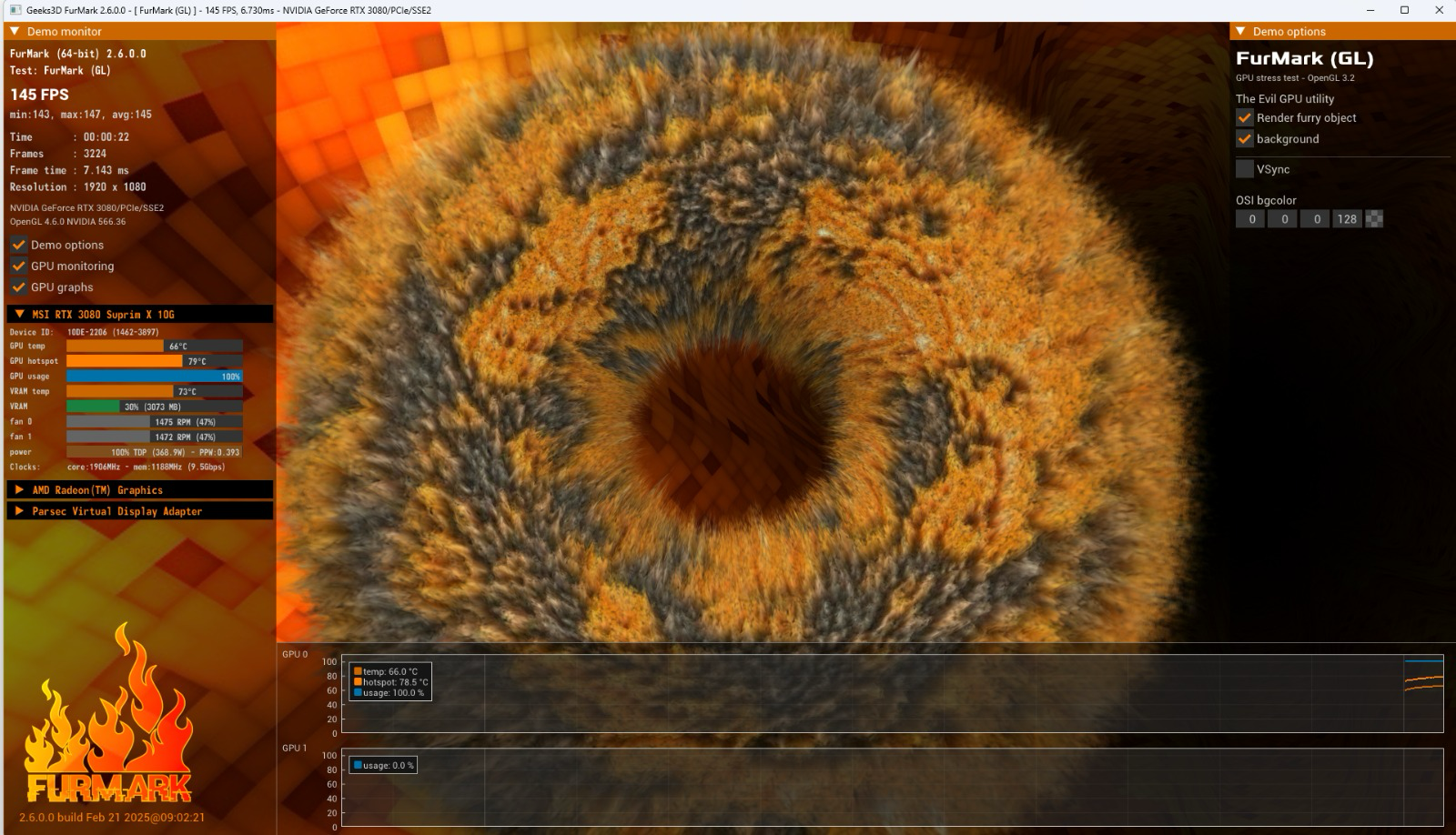Click the green value field of OSI bgcolor
Image resolution: width=1456 pixels, height=835 pixels.
1283,219
